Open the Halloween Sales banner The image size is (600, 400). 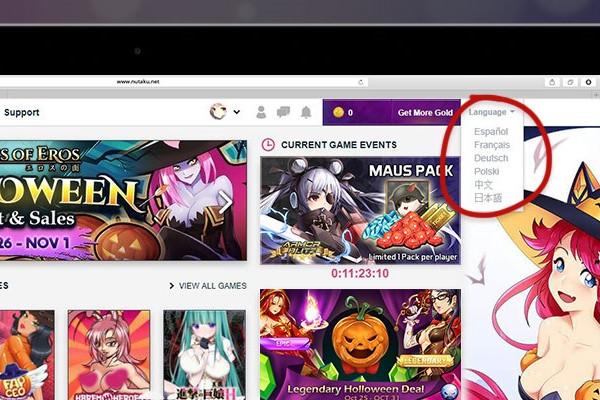click(123, 200)
